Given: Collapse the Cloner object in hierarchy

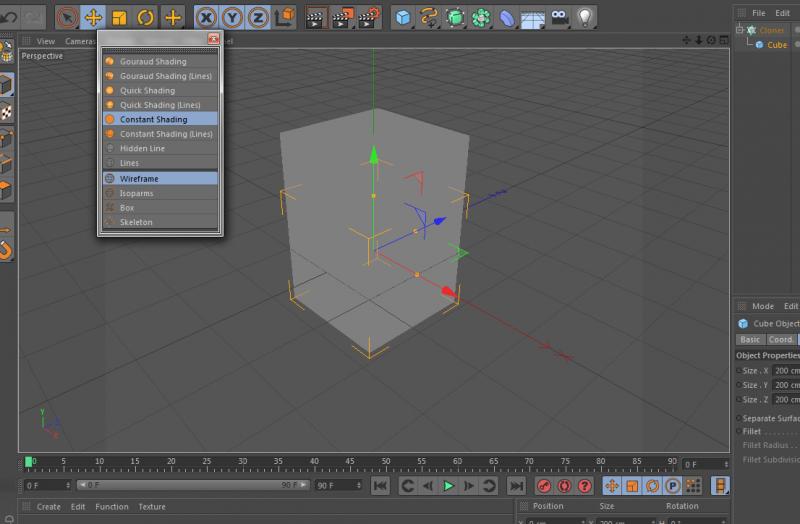Looking at the screenshot, I should point(740,31).
